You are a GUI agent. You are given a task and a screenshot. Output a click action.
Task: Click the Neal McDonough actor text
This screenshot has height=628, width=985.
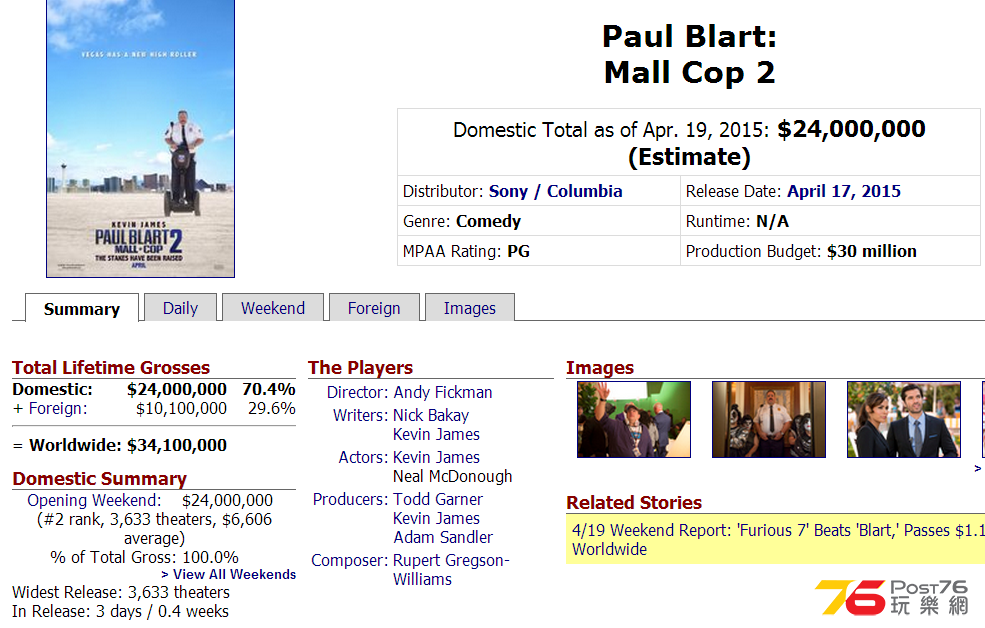[x=452, y=476]
